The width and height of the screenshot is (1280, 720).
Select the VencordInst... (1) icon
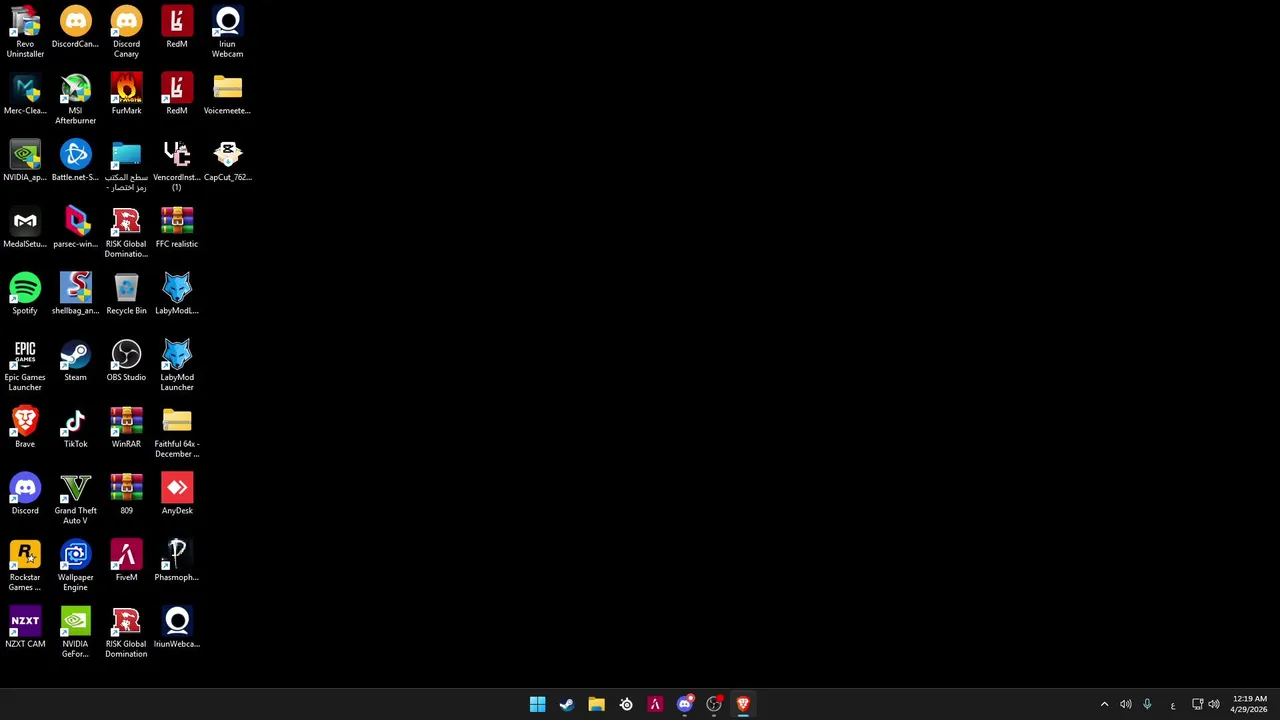point(177,166)
